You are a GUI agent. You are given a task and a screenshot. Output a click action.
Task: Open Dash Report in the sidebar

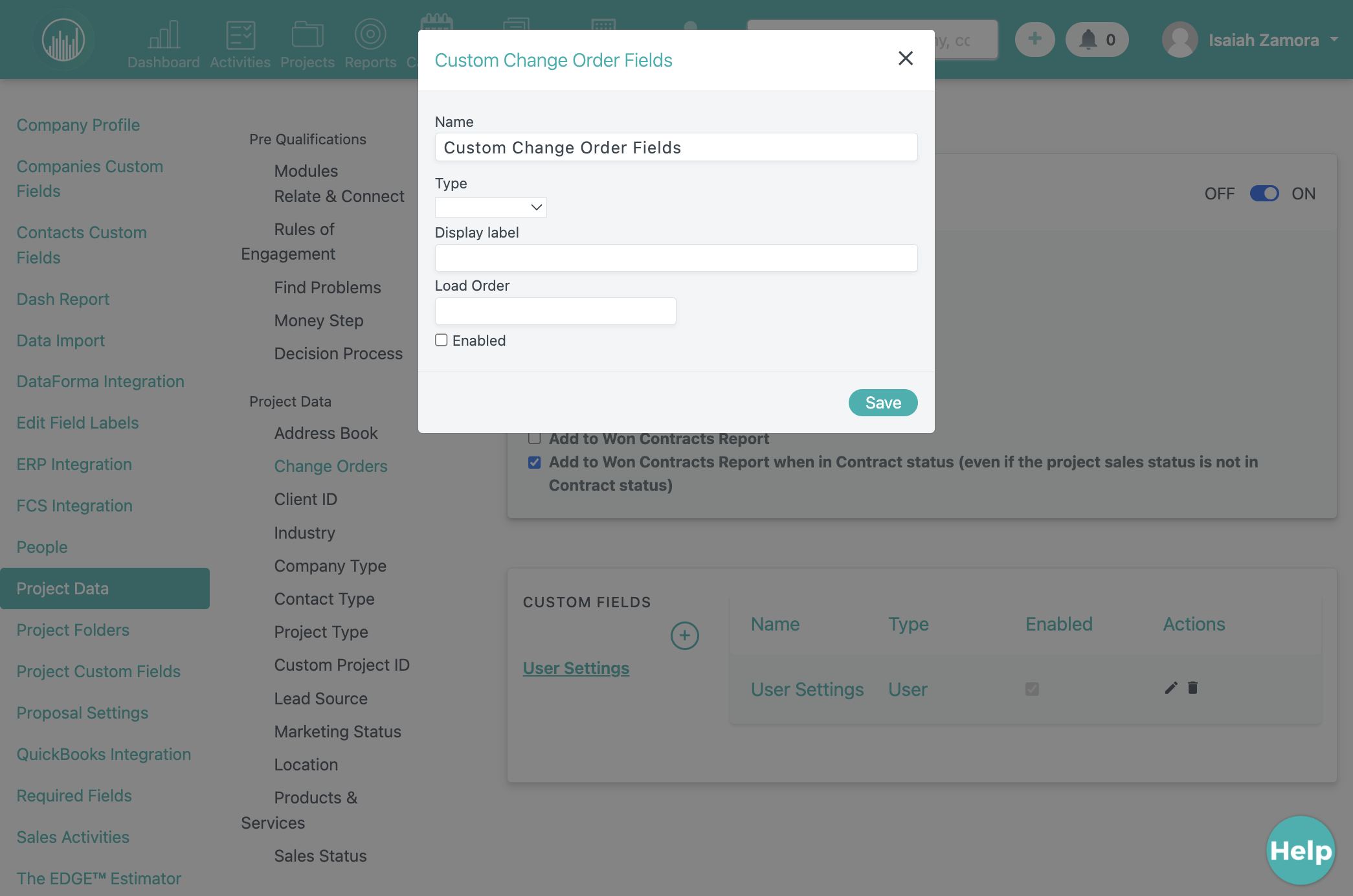coord(63,299)
